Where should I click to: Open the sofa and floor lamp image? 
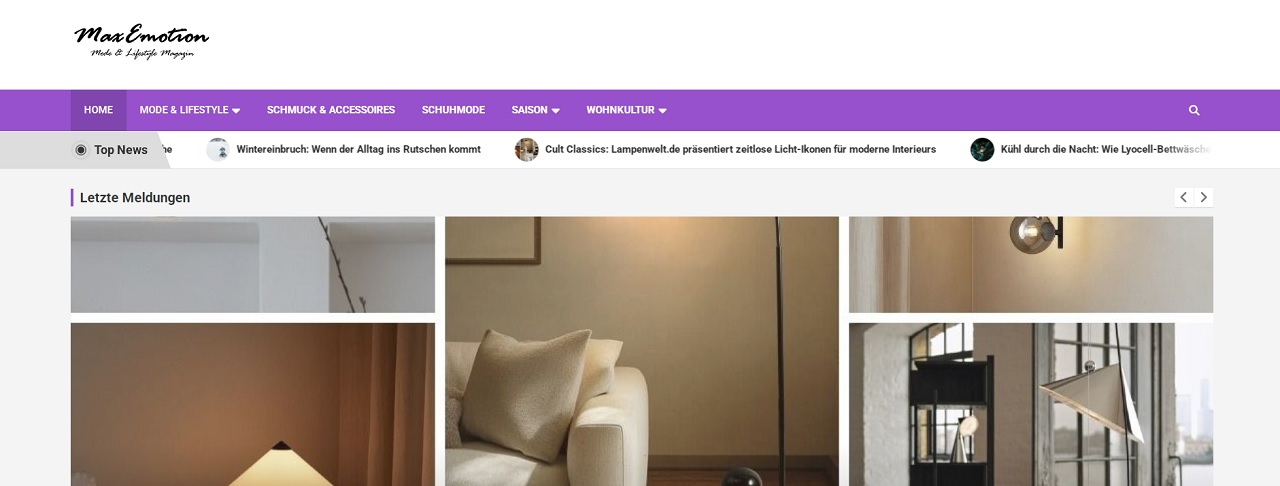642,351
